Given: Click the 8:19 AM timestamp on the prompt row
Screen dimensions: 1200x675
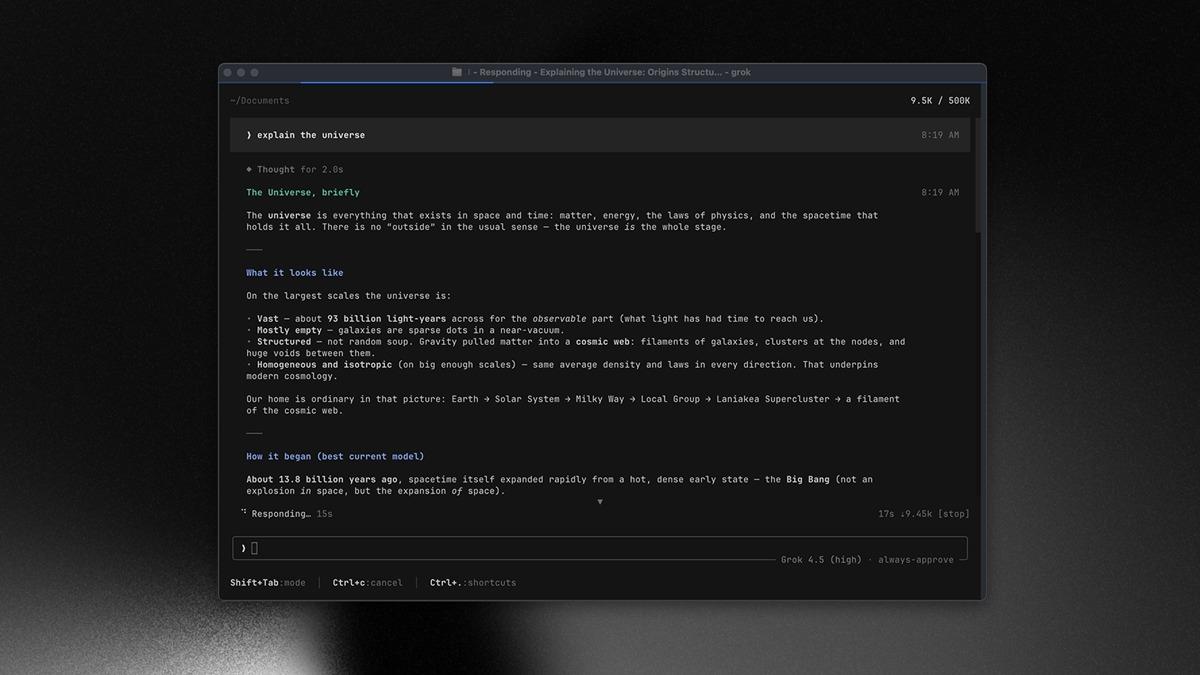Looking at the screenshot, I should pos(940,135).
